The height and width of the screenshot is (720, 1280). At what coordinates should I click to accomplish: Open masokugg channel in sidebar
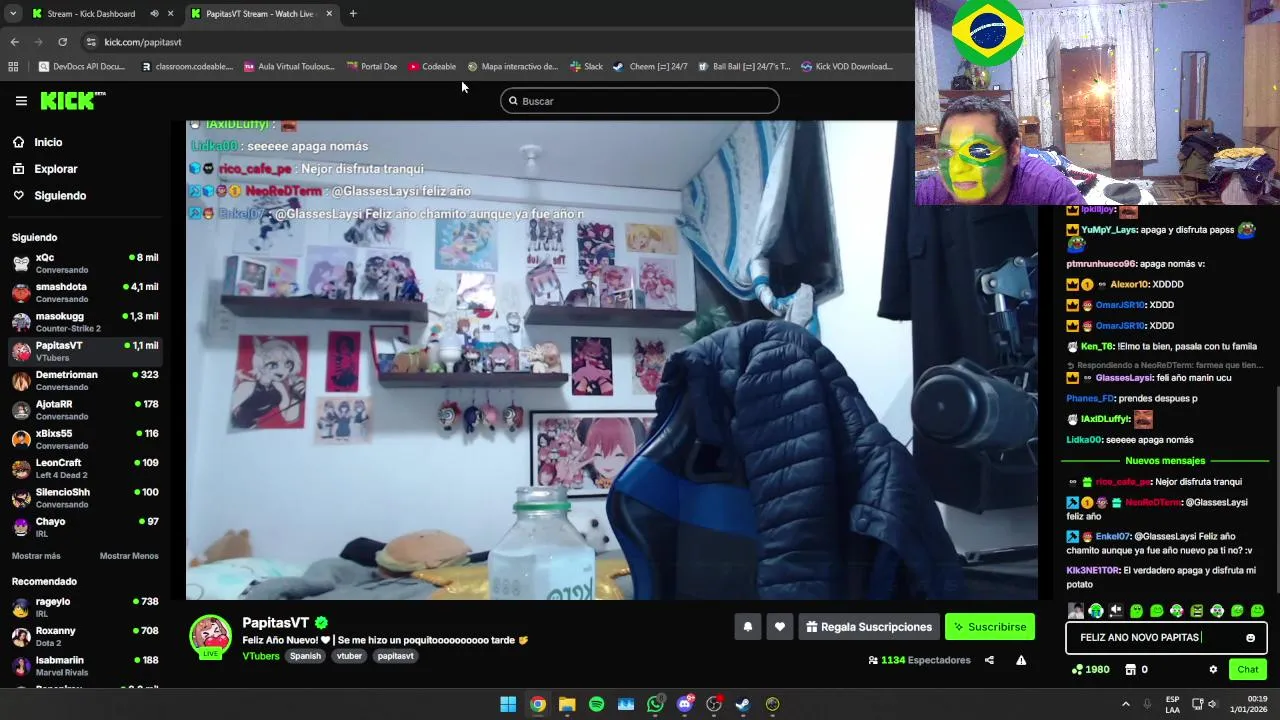pyautogui.click(x=85, y=322)
